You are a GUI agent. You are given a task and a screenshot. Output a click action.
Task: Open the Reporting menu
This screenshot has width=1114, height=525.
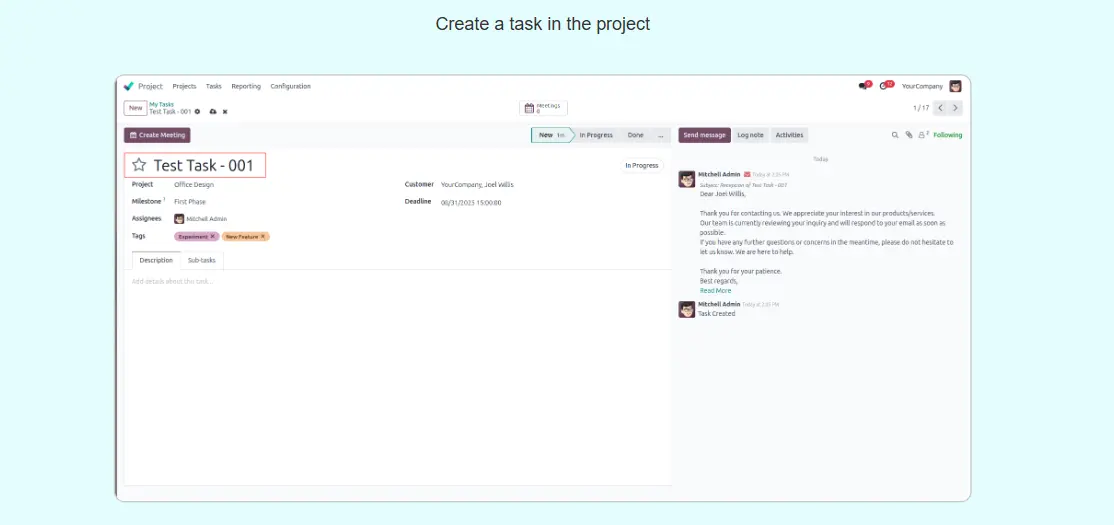(246, 86)
